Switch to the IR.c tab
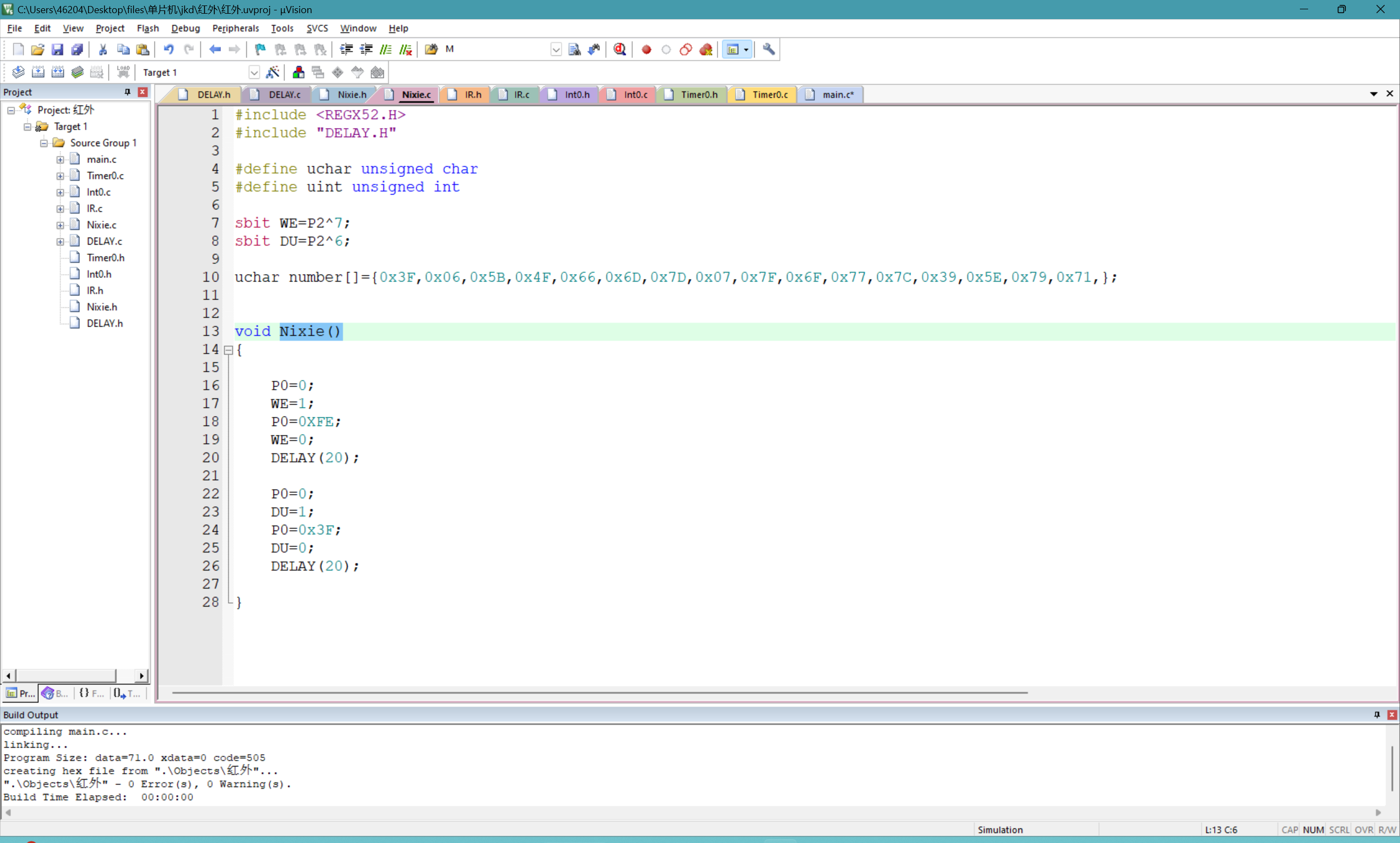Screen dimensions: 1400x843 [x=521, y=95]
